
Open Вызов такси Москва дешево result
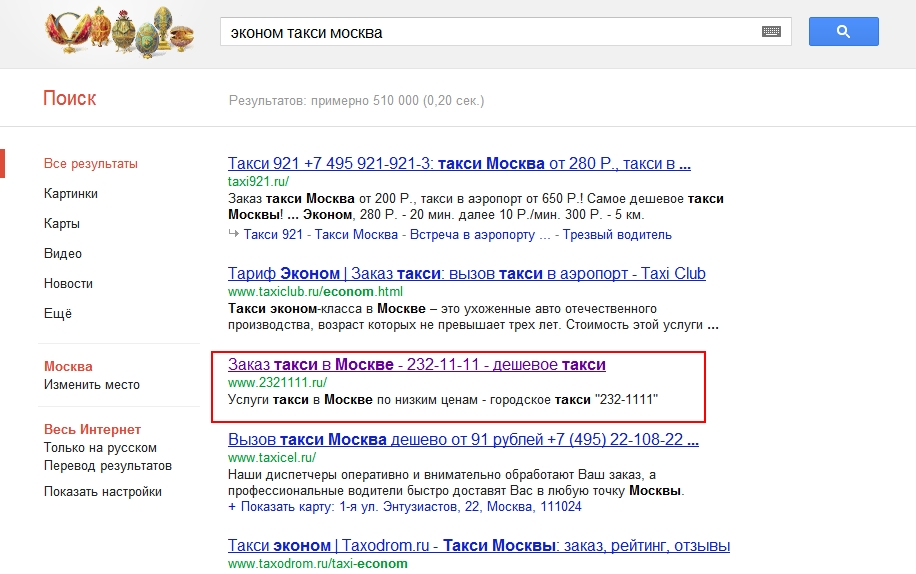point(463,439)
